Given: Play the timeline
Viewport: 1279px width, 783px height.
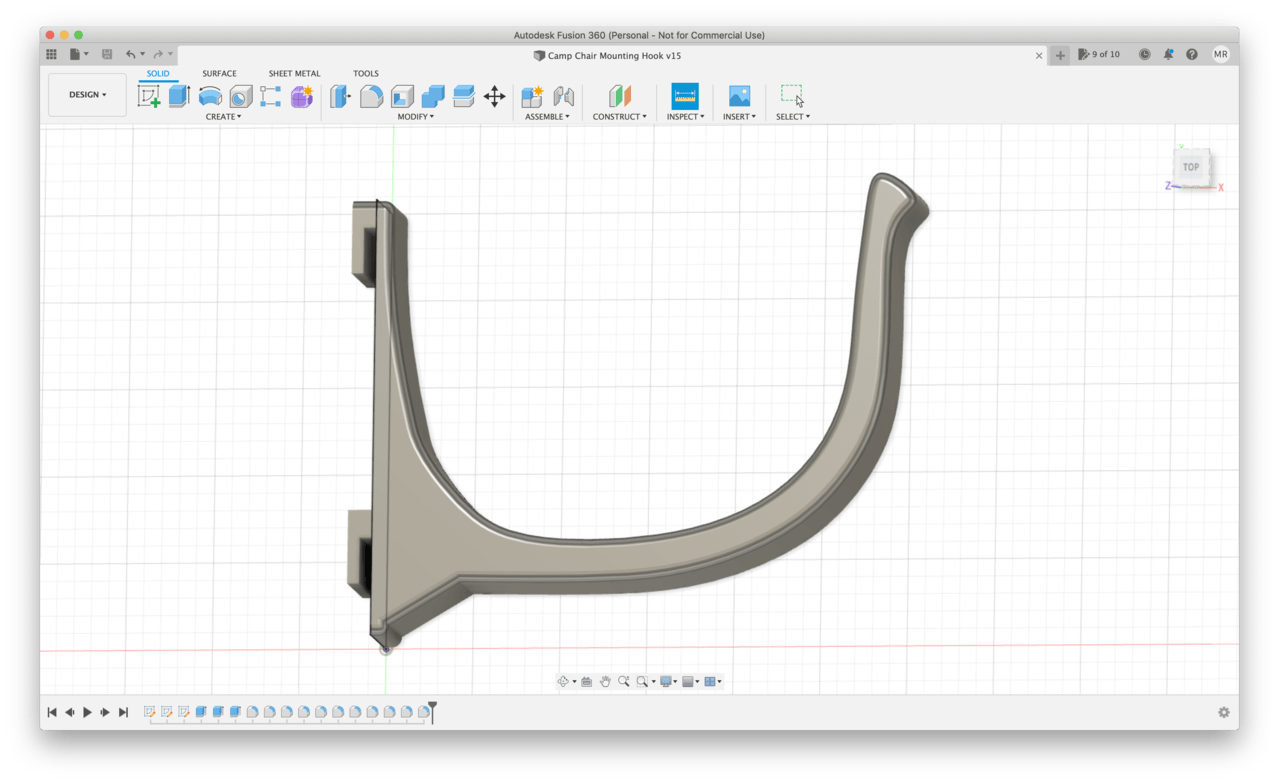Looking at the screenshot, I should pos(87,712).
